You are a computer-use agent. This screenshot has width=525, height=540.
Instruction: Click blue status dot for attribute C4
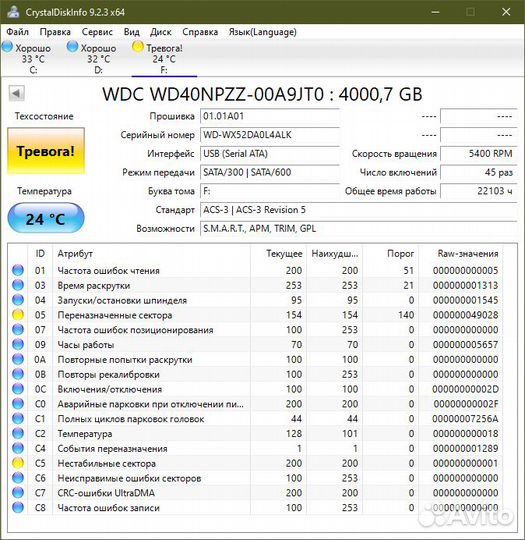coord(18,448)
